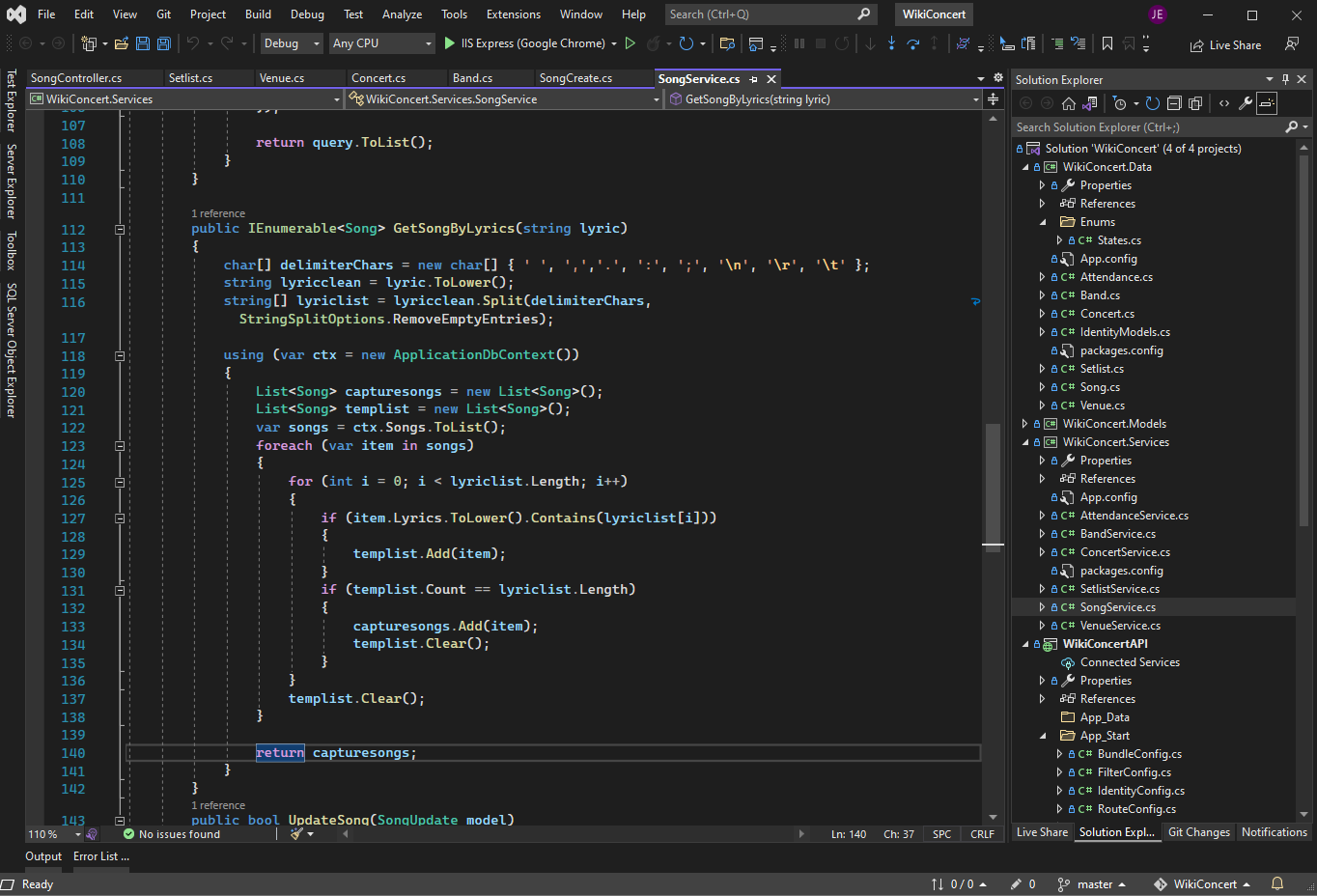The height and width of the screenshot is (896, 1317).
Task: Click the View Code icon in Solution Explorer
Action: click(x=1224, y=103)
